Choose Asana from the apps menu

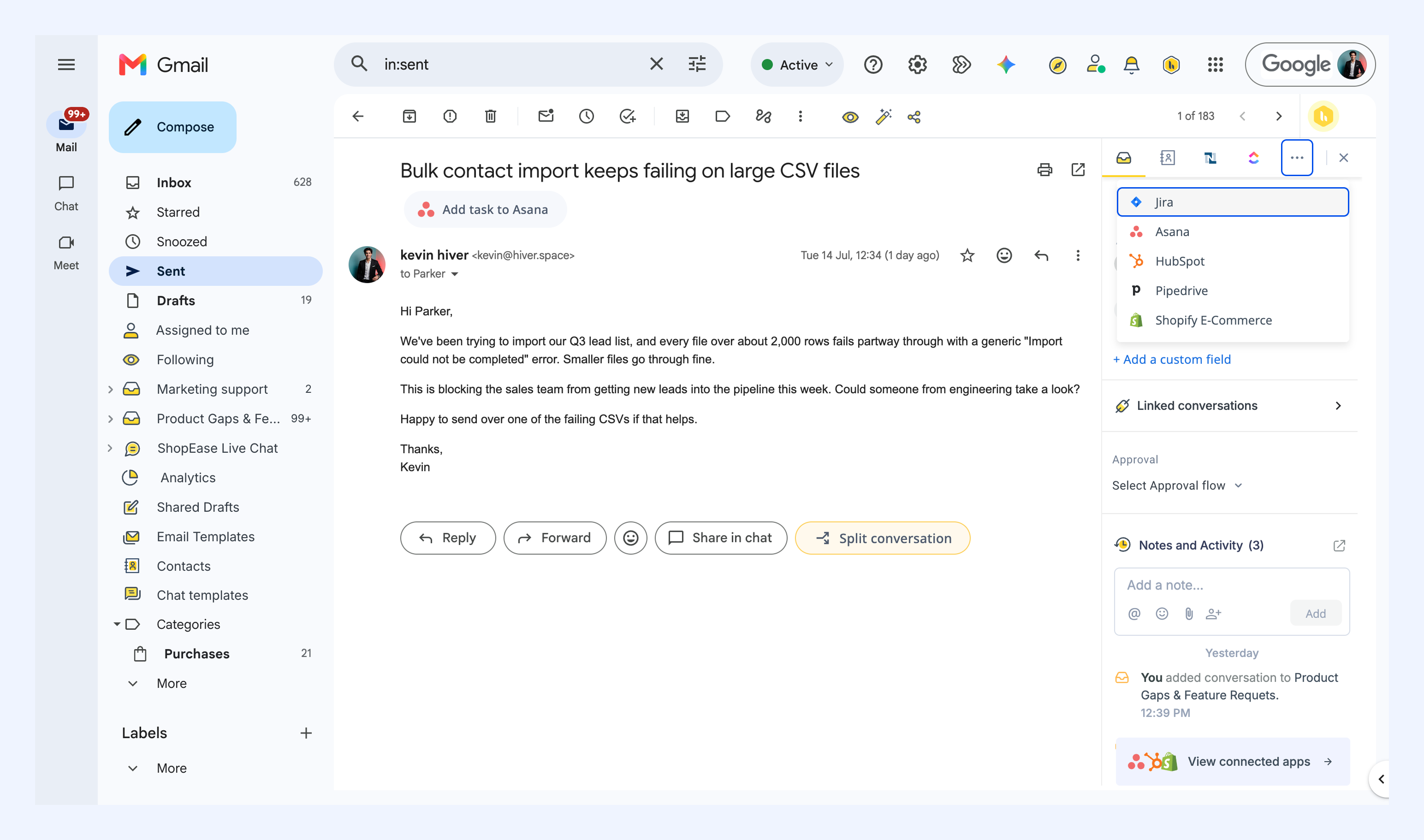coord(1233,232)
